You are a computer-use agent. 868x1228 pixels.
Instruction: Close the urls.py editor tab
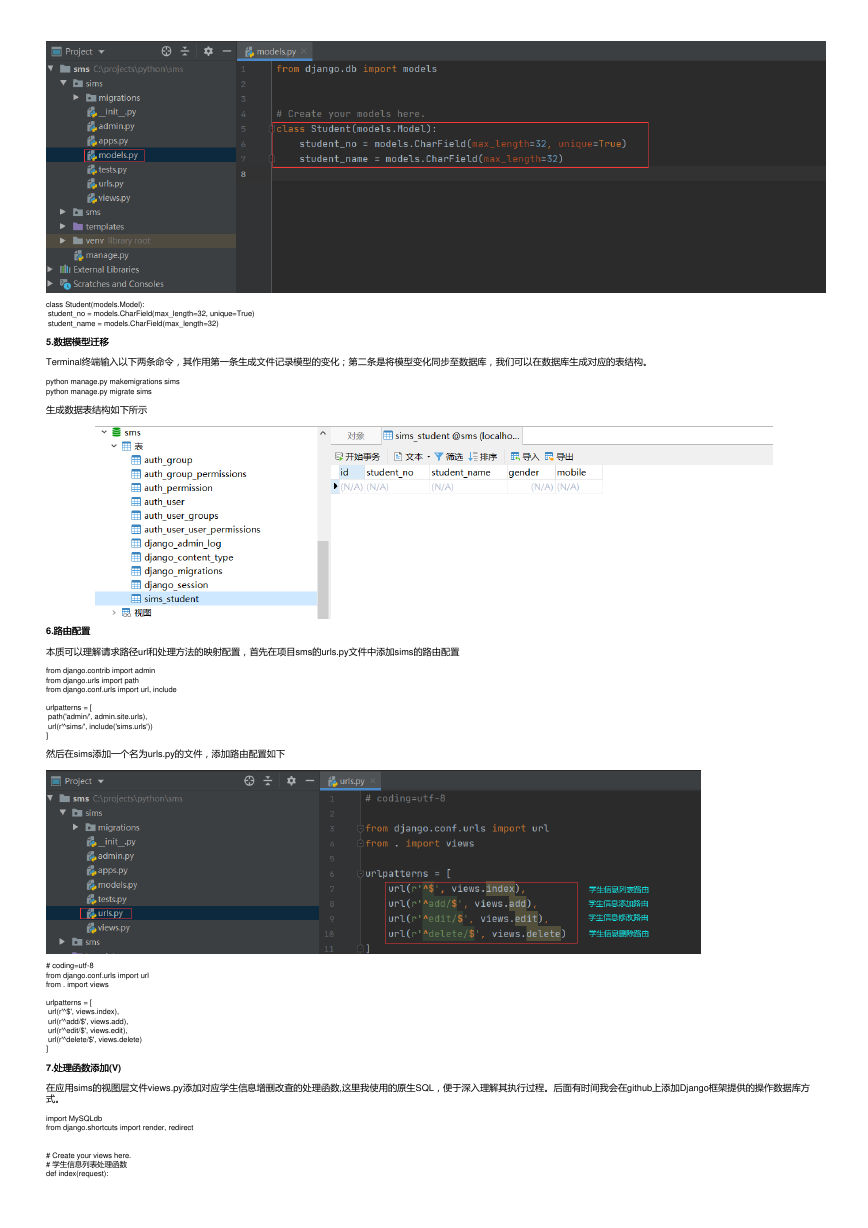tap(373, 781)
